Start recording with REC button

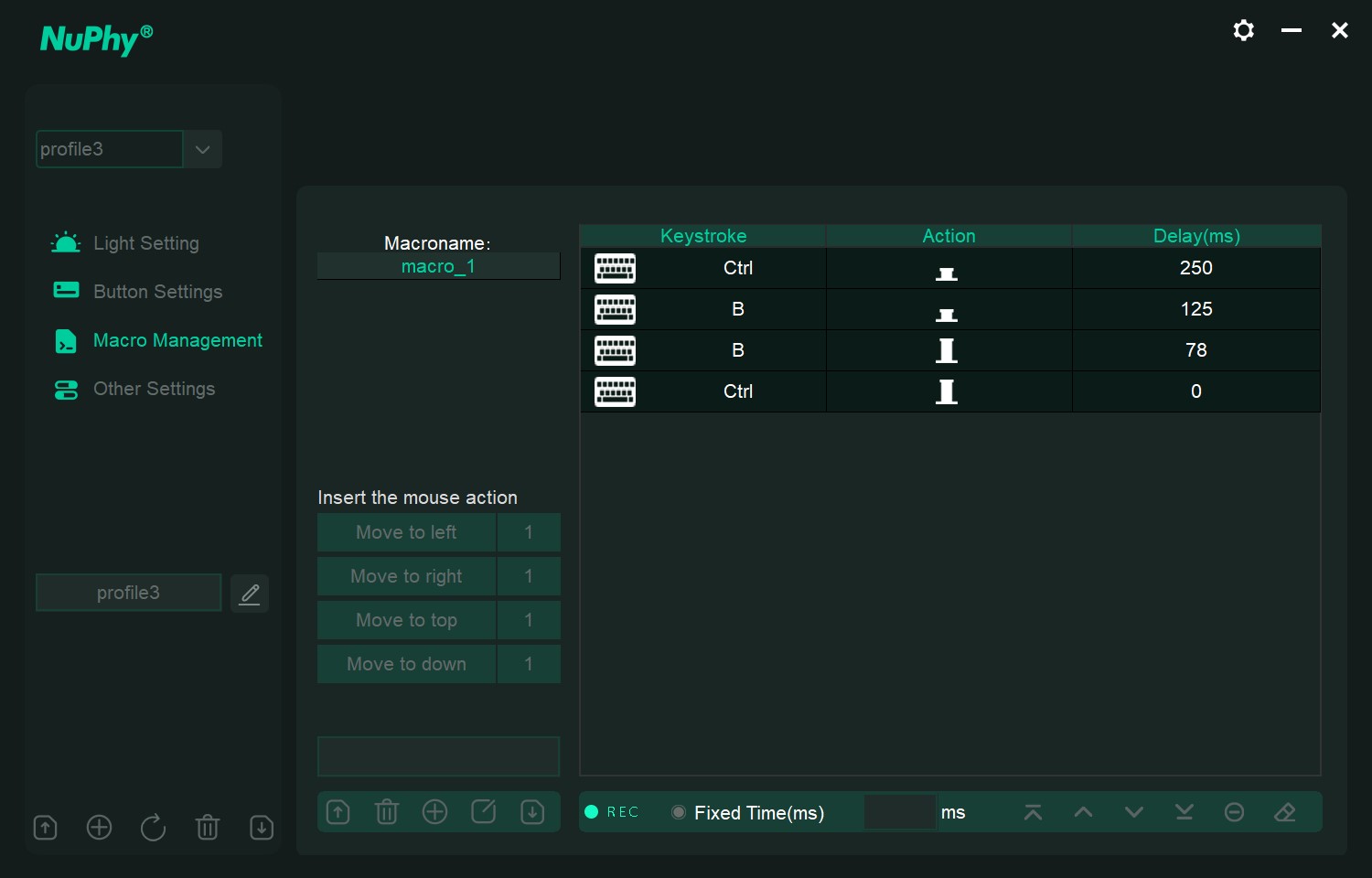point(612,812)
